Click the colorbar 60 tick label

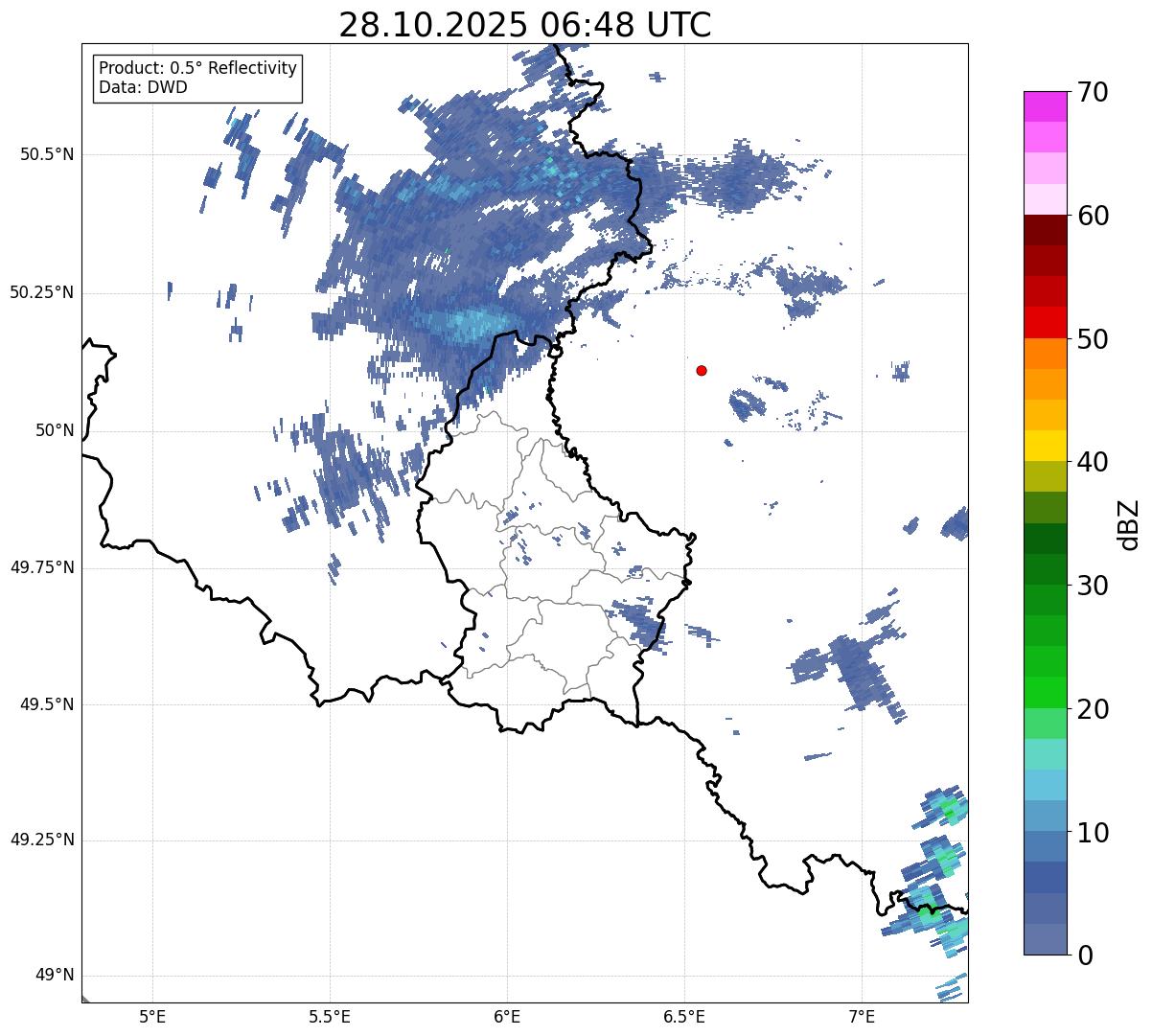(x=1093, y=216)
